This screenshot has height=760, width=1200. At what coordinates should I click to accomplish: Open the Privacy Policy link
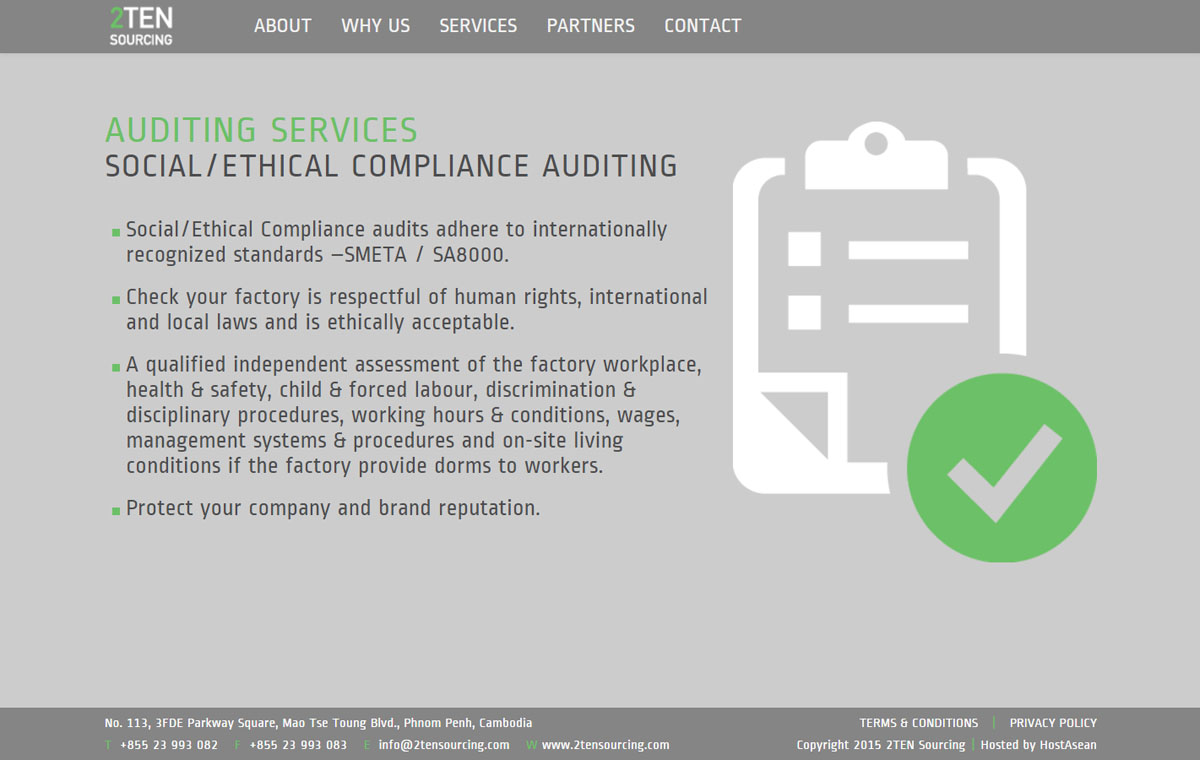(1053, 723)
